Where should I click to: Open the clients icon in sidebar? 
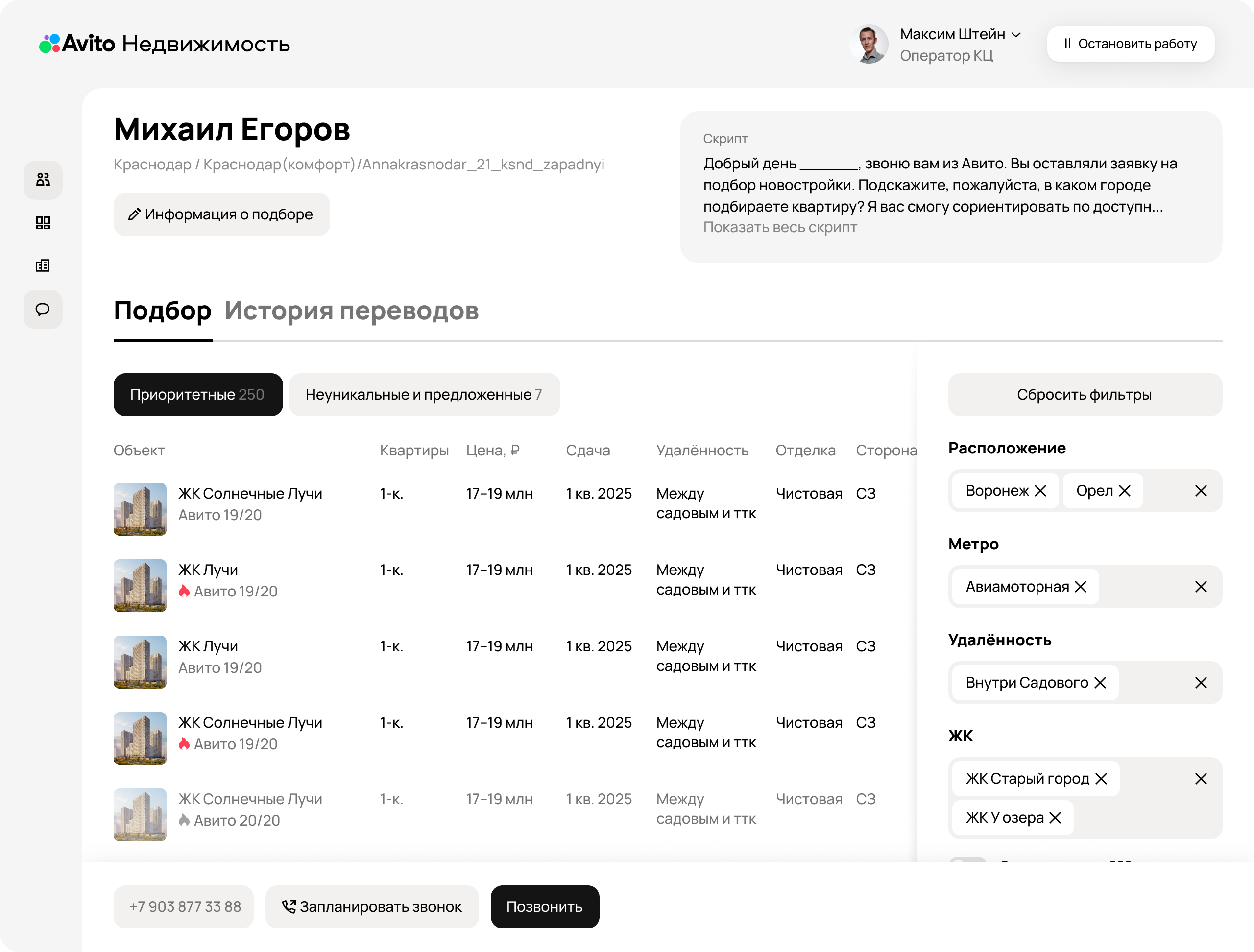point(43,180)
